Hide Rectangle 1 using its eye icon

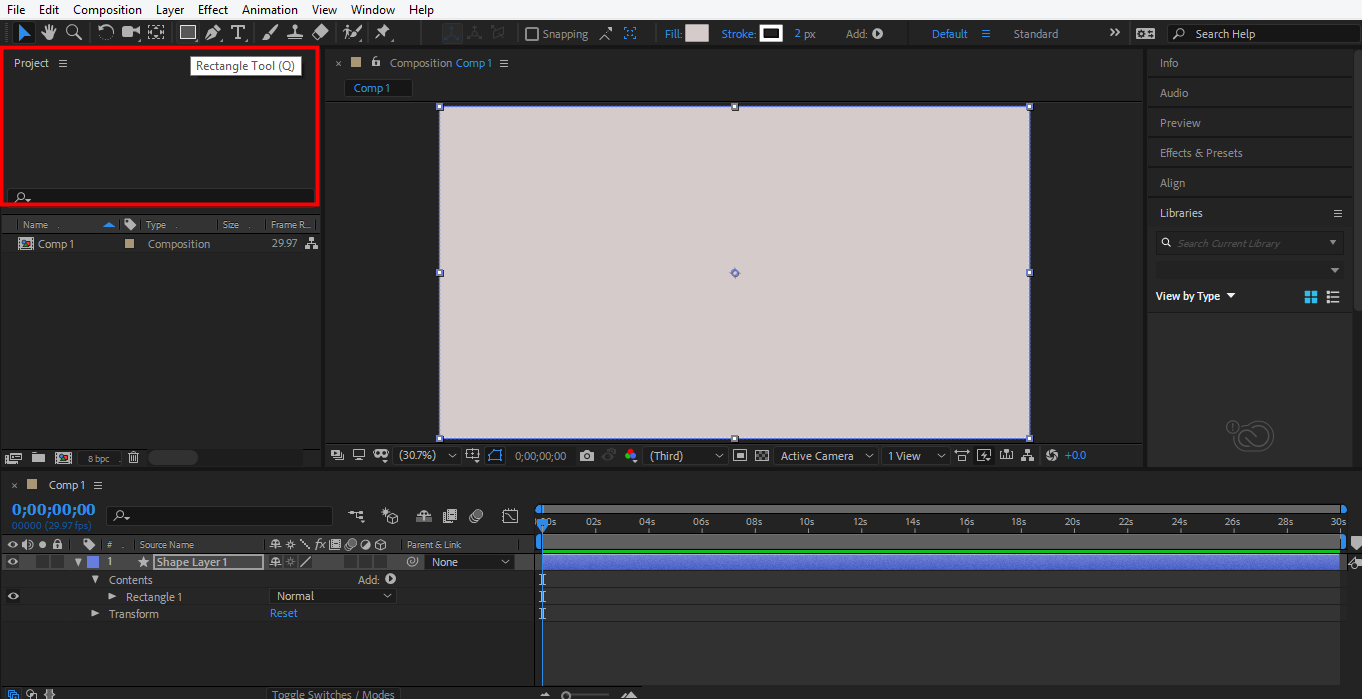[x=13, y=596]
